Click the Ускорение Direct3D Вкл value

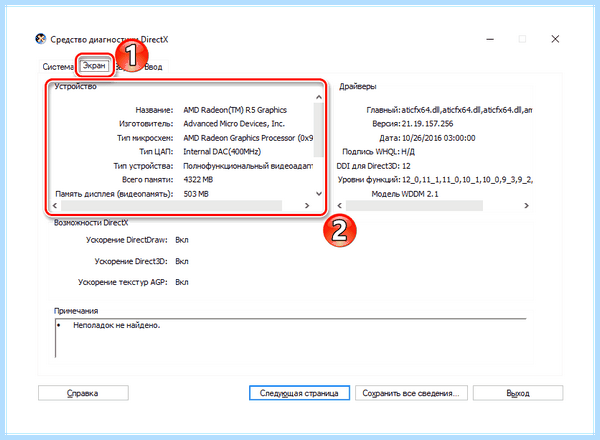tap(182, 261)
